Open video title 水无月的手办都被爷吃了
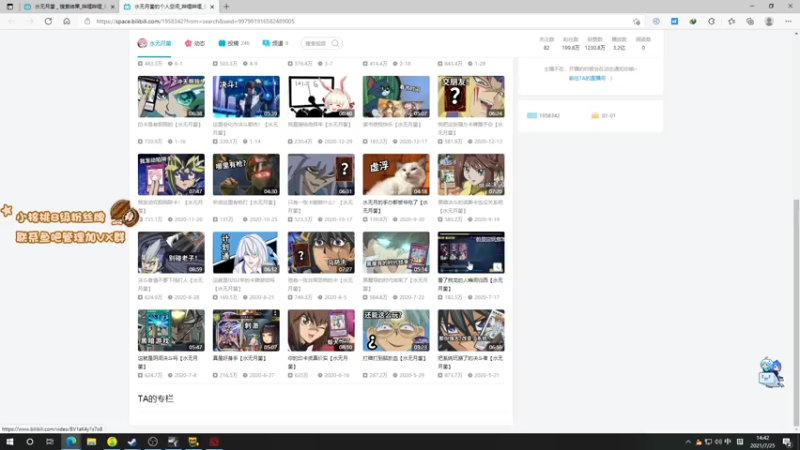Screen dimensions: 800x450 click(395, 206)
